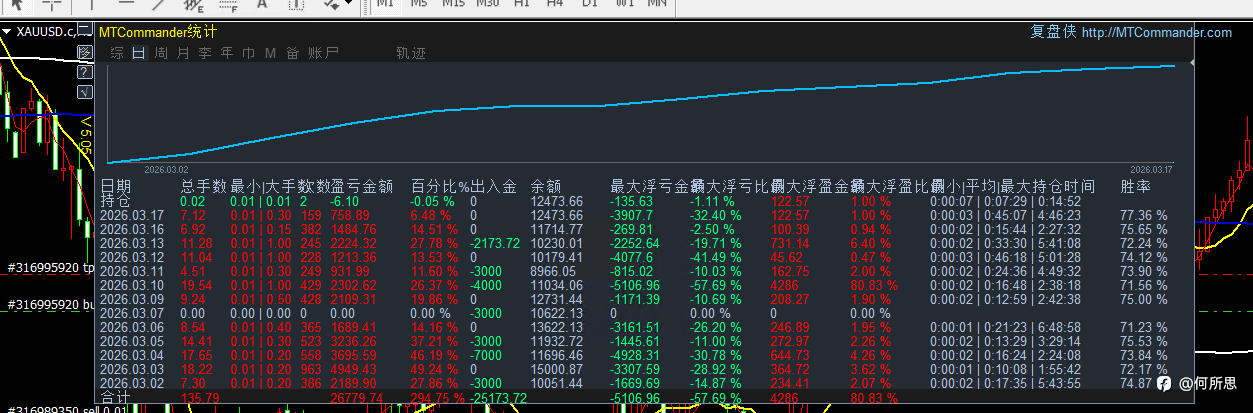Switch to the 综 summary tab
This screenshot has width=1253, height=413.
pyautogui.click(x=117, y=53)
